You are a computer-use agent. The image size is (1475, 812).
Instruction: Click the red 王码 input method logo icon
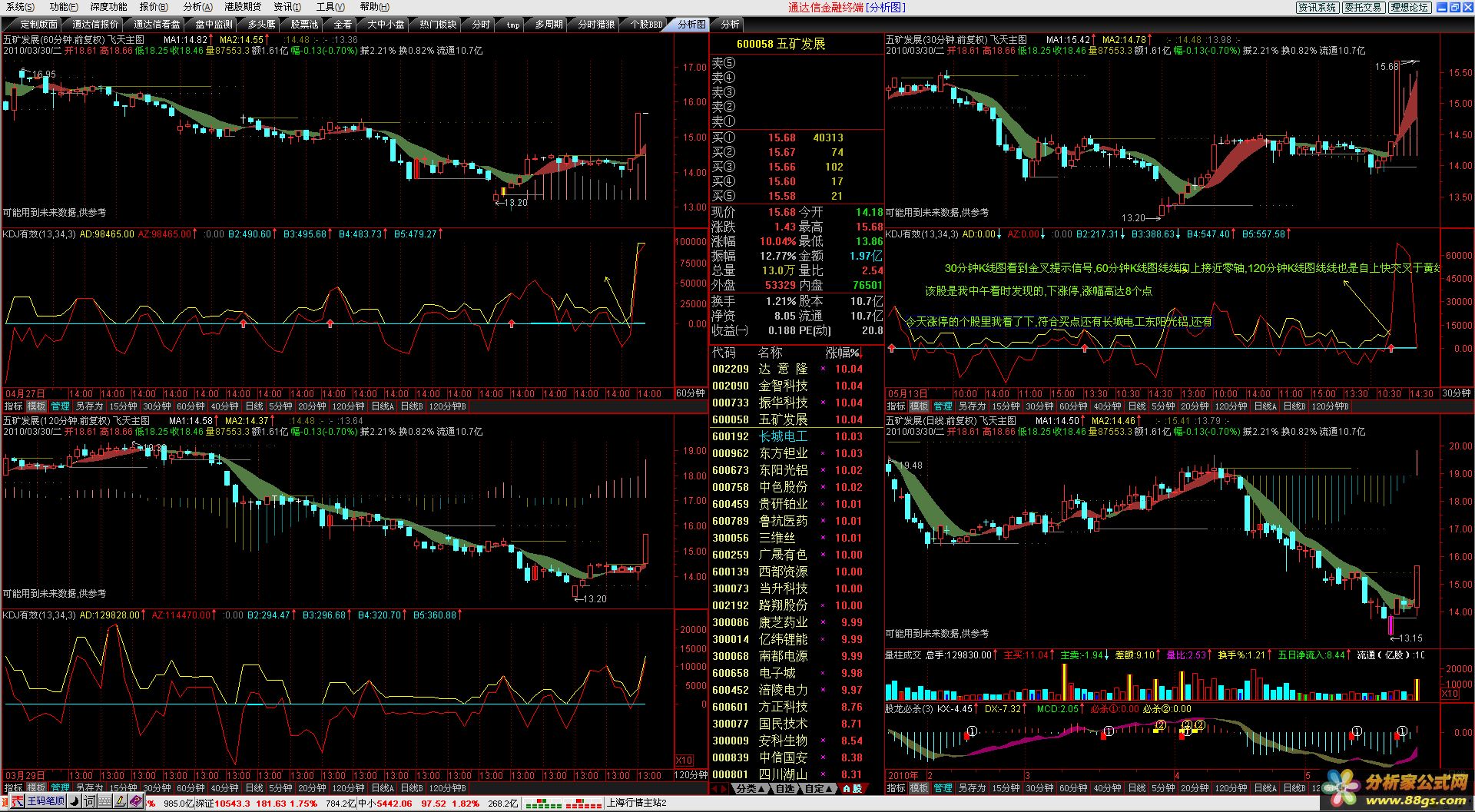point(16,801)
